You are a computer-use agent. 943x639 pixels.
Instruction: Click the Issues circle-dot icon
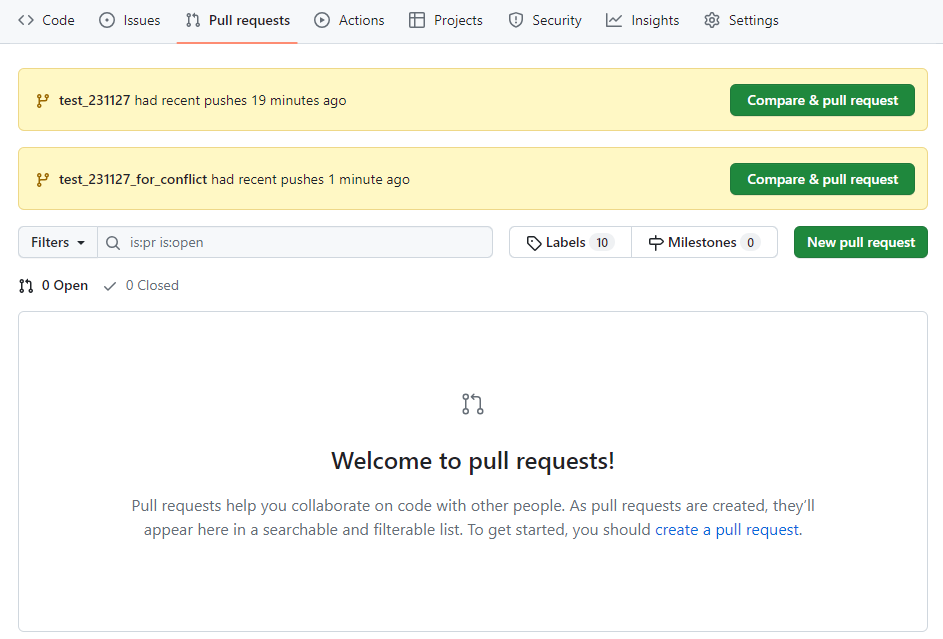(107, 20)
